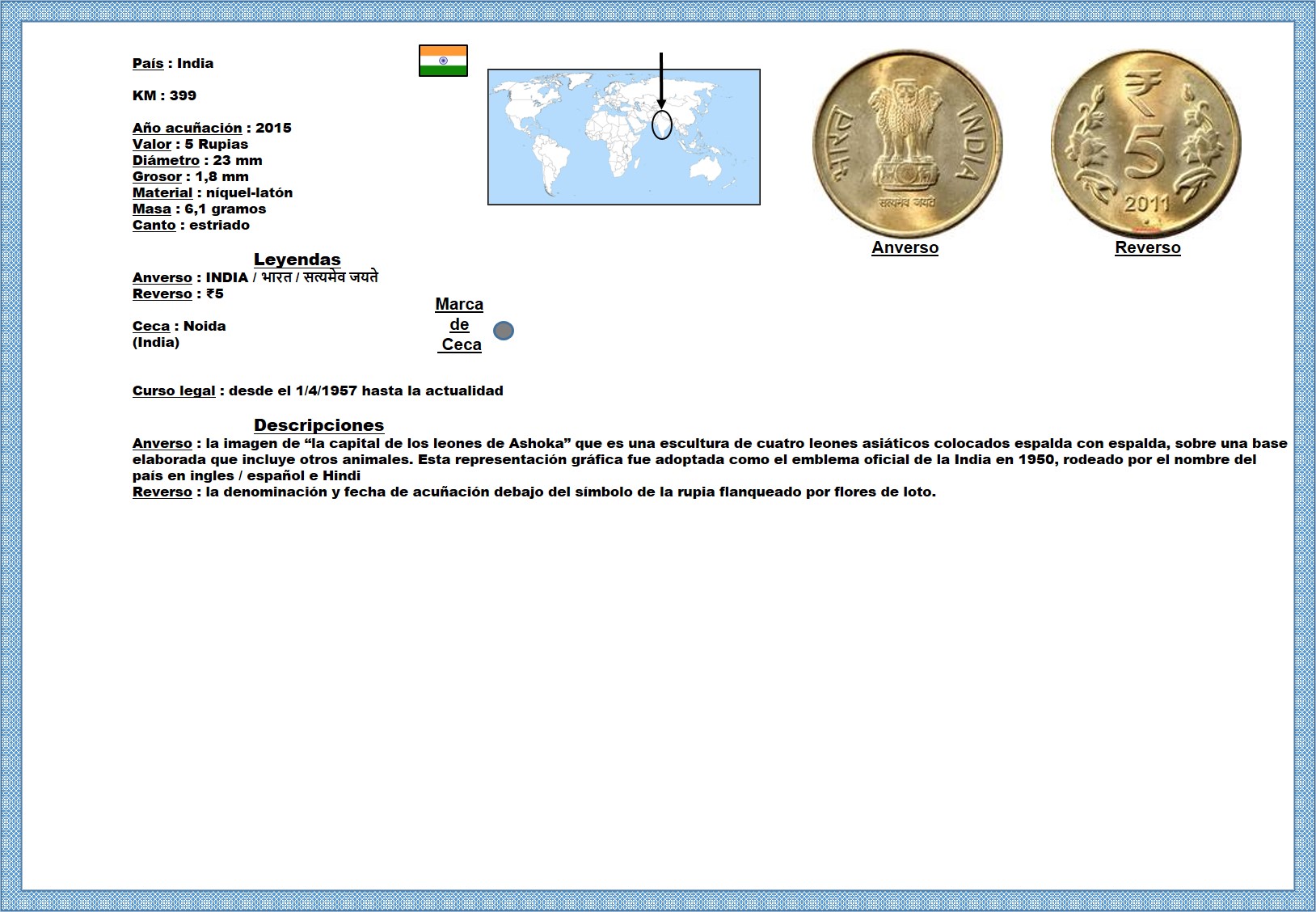
Task: Click the '(India)' text under Ceca
Action: point(156,342)
